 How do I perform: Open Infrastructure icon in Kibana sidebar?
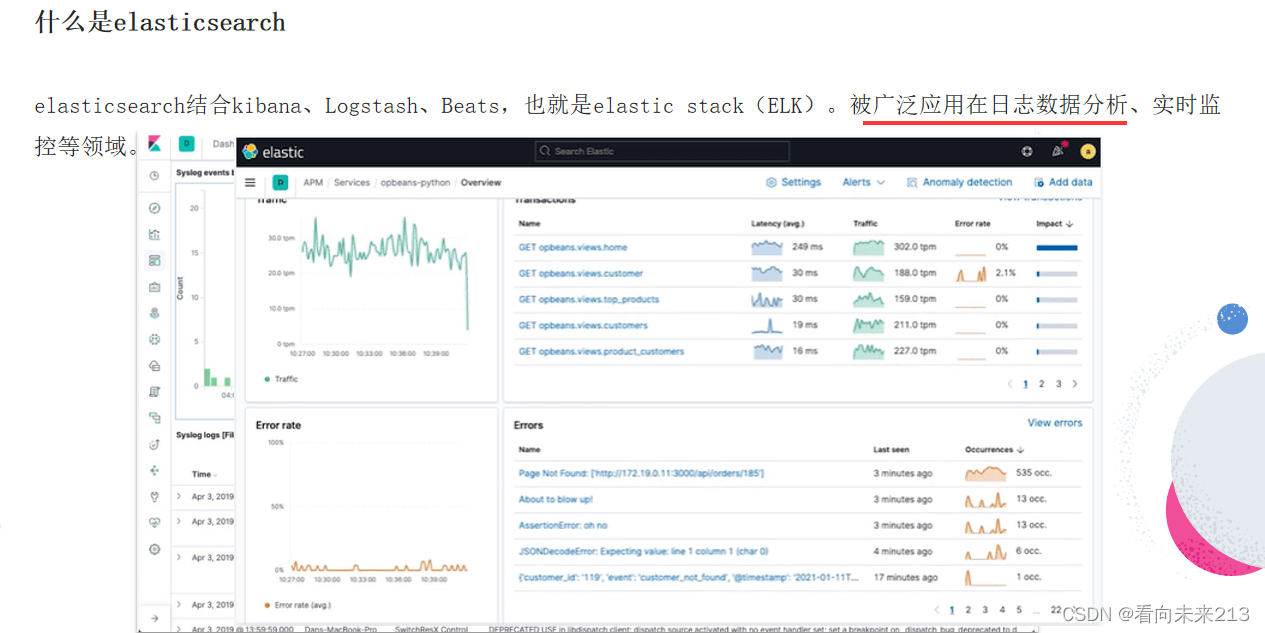pyautogui.click(x=154, y=366)
